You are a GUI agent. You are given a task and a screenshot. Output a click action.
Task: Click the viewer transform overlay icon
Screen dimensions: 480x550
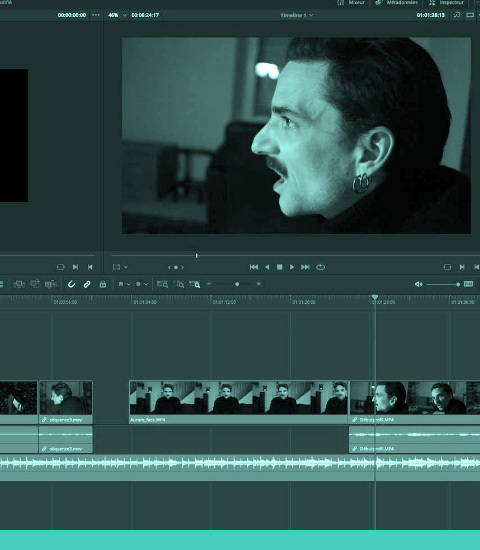pos(116,267)
